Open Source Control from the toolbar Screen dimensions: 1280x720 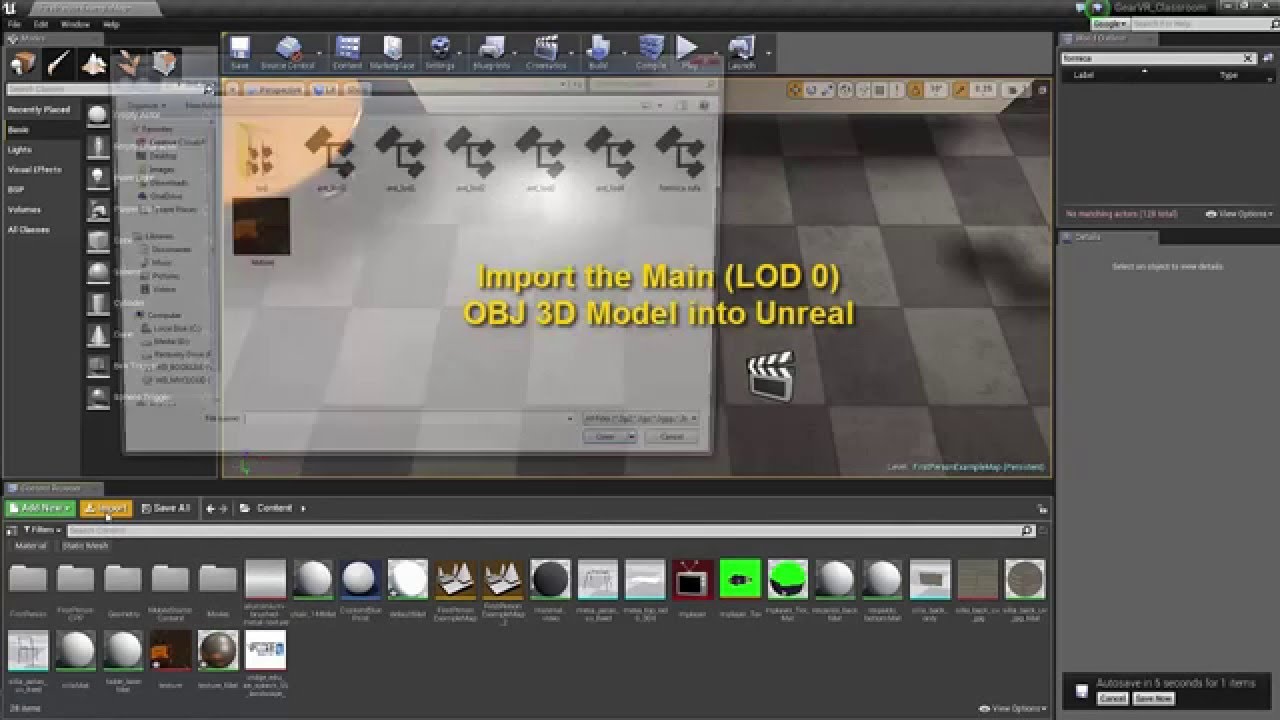tap(288, 52)
